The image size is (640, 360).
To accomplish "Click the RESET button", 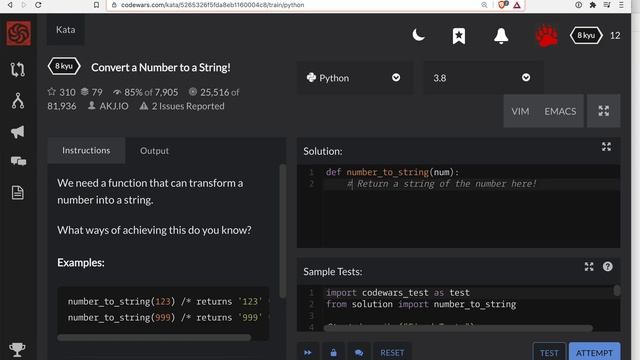I will (x=392, y=352).
